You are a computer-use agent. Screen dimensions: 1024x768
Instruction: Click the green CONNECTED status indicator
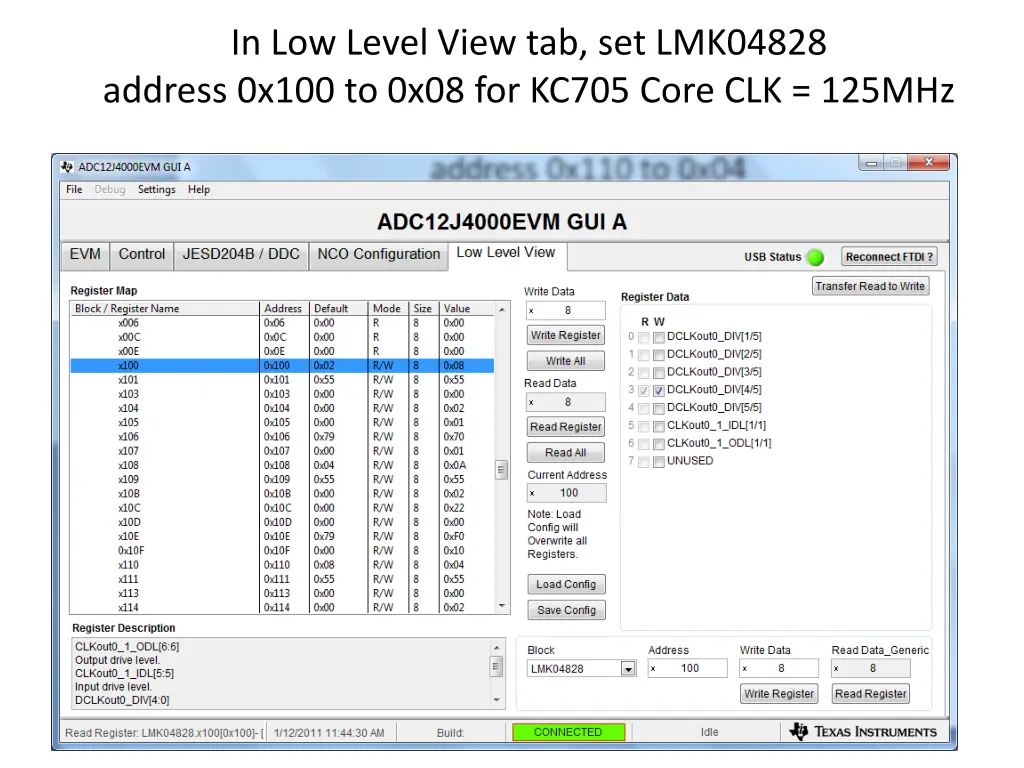(x=568, y=732)
